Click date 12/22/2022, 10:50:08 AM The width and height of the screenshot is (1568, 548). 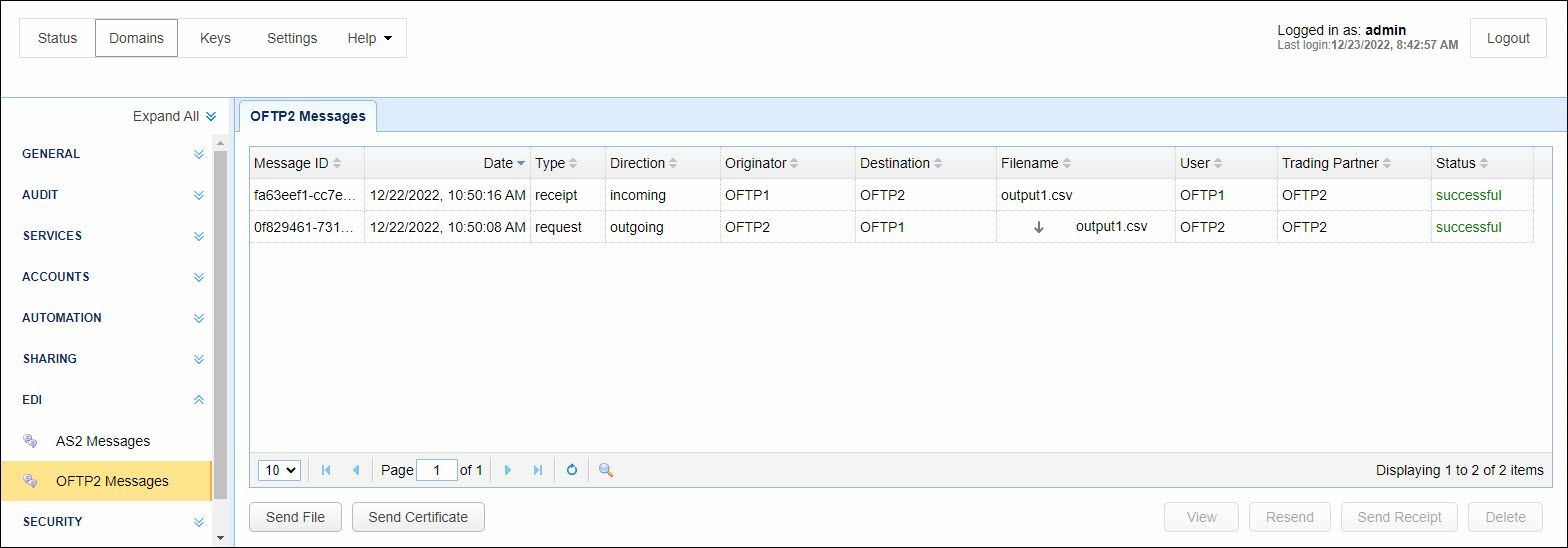[448, 227]
